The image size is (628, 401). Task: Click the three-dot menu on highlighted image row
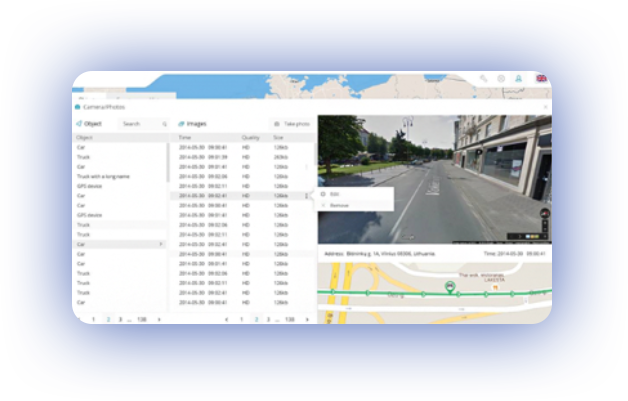307,196
